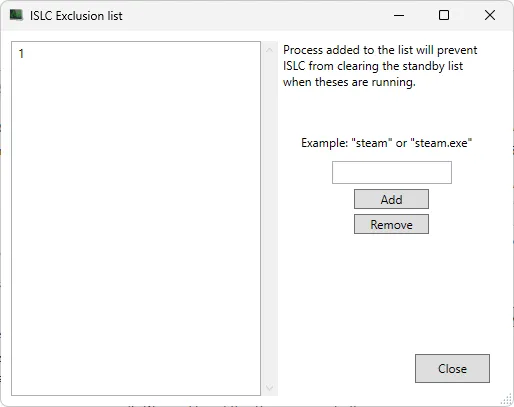Maximize the ISLC Exclusion list window
Image resolution: width=514 pixels, height=407 pixels.
tap(444, 15)
